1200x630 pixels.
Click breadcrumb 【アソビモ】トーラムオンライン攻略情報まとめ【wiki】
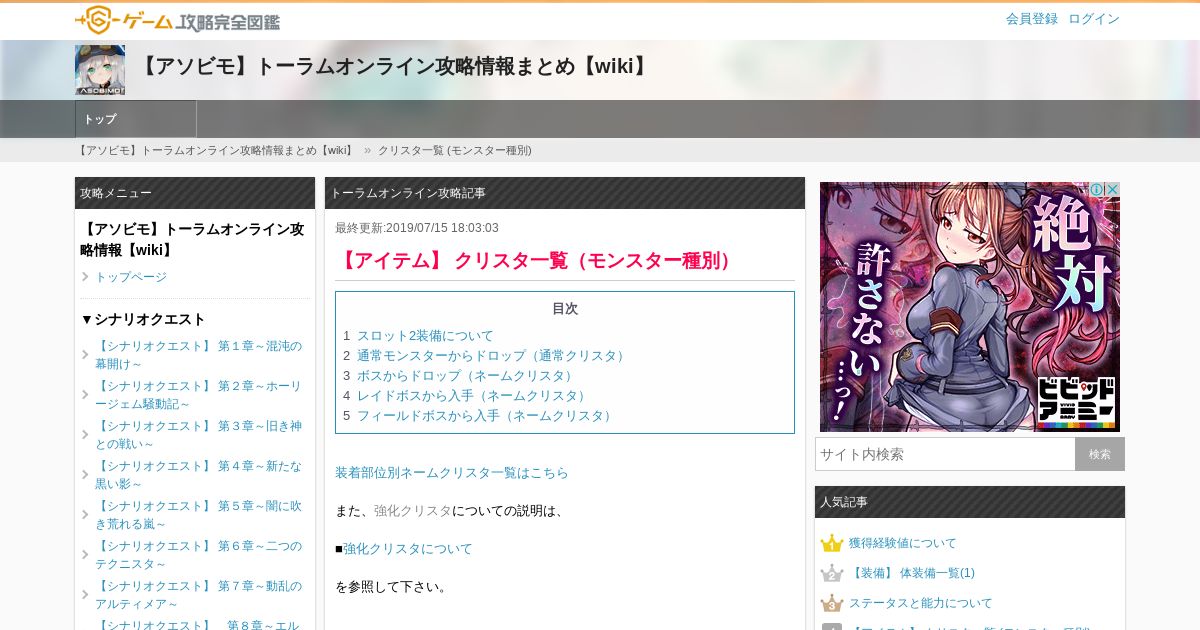pos(217,150)
